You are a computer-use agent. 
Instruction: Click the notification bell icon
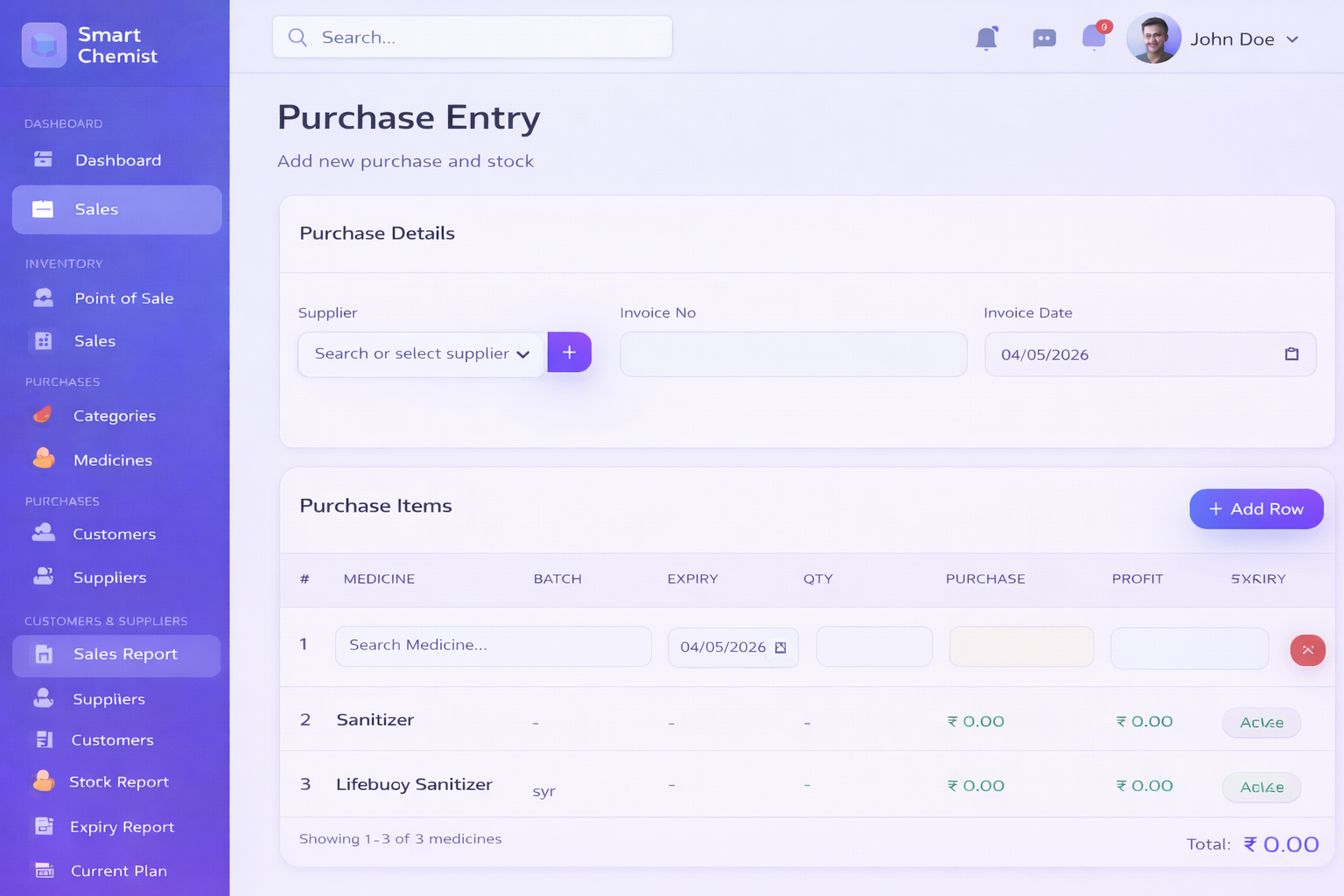click(x=986, y=38)
